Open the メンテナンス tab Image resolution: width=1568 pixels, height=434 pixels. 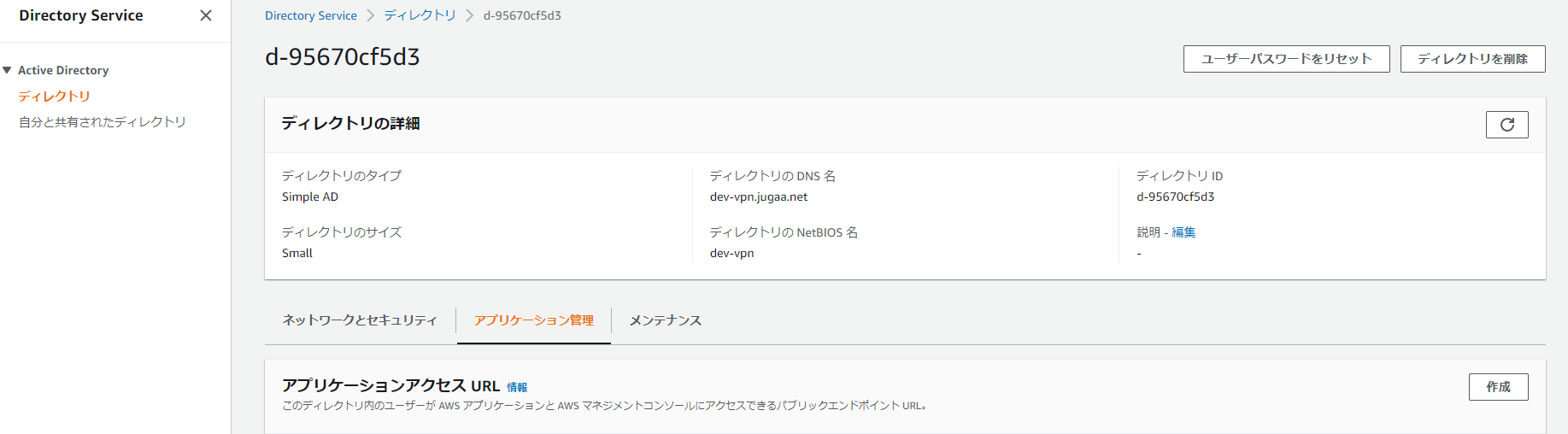point(666,320)
